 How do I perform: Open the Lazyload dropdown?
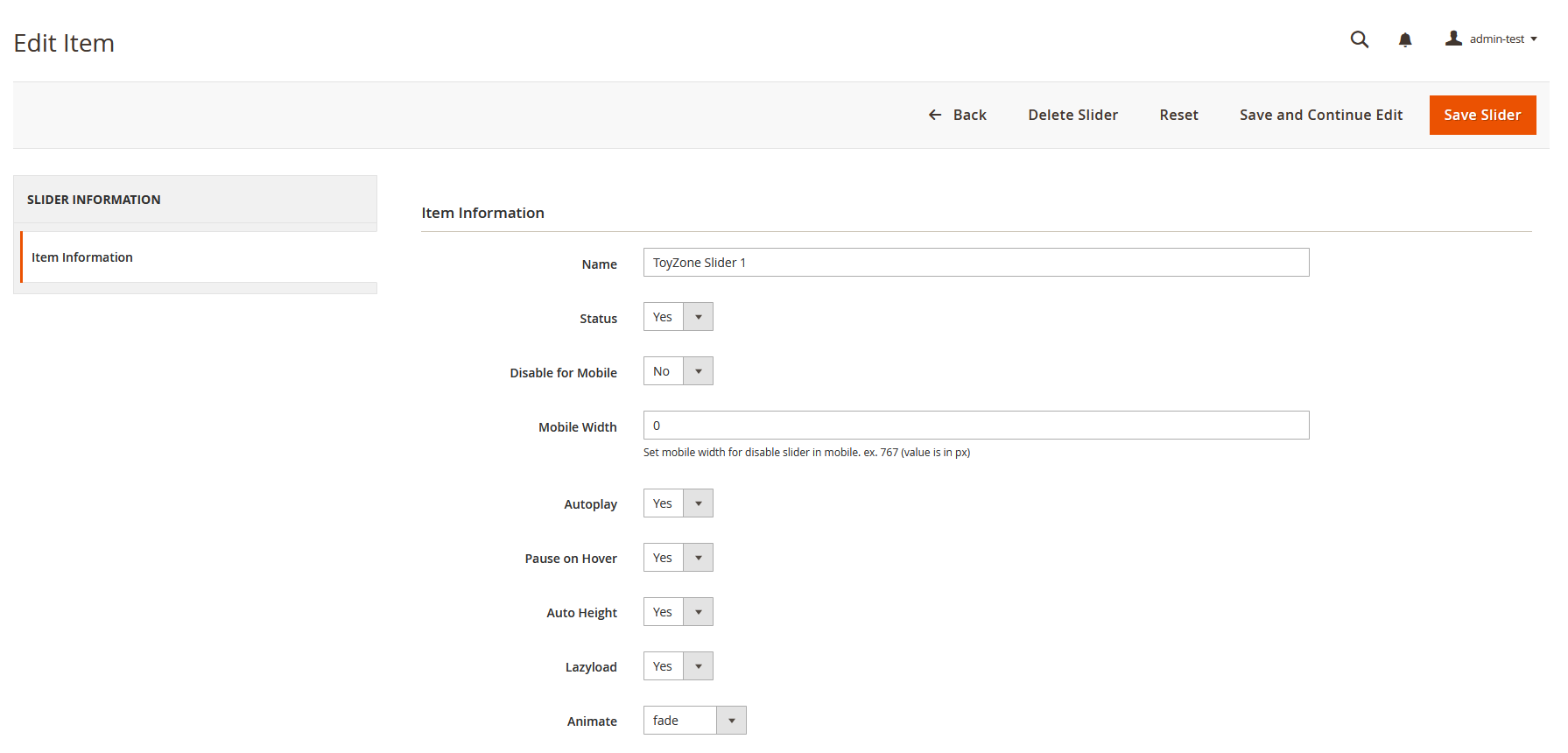tap(678, 666)
